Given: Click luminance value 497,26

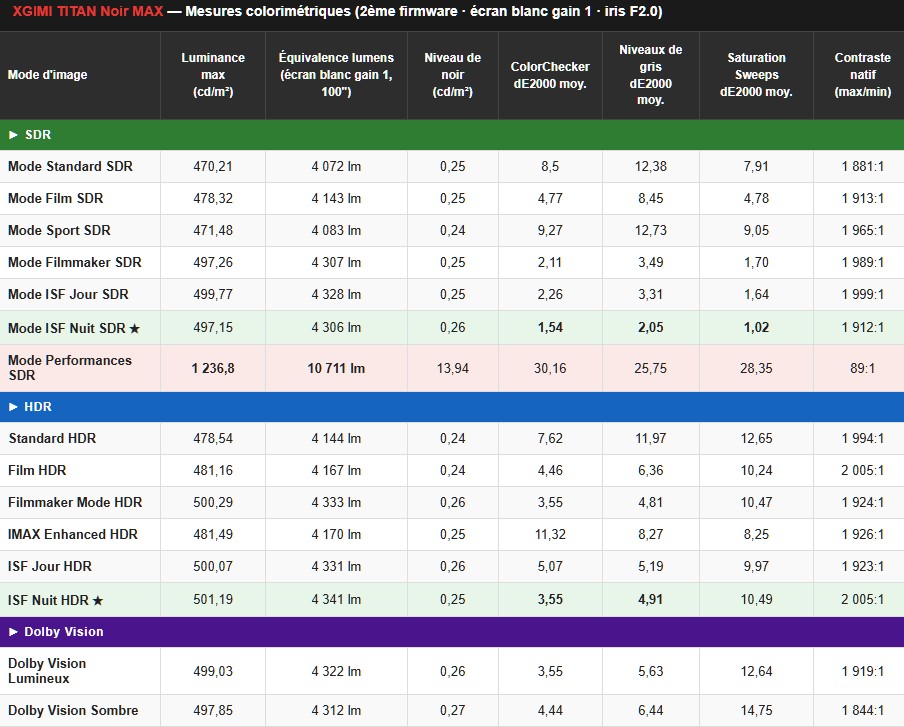Looking at the screenshot, I should tap(213, 262).
